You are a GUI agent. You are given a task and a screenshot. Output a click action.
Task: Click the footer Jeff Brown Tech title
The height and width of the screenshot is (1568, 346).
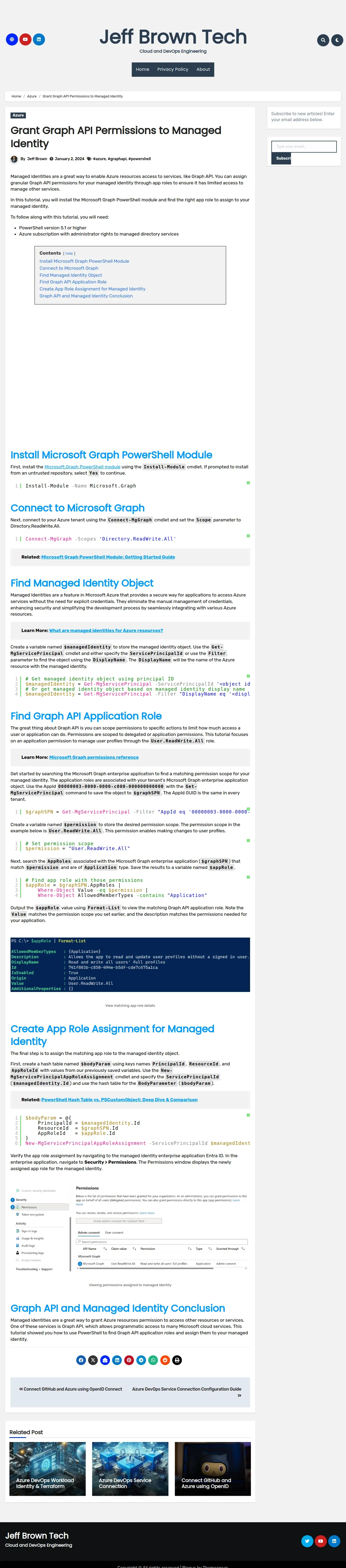click(37, 1536)
